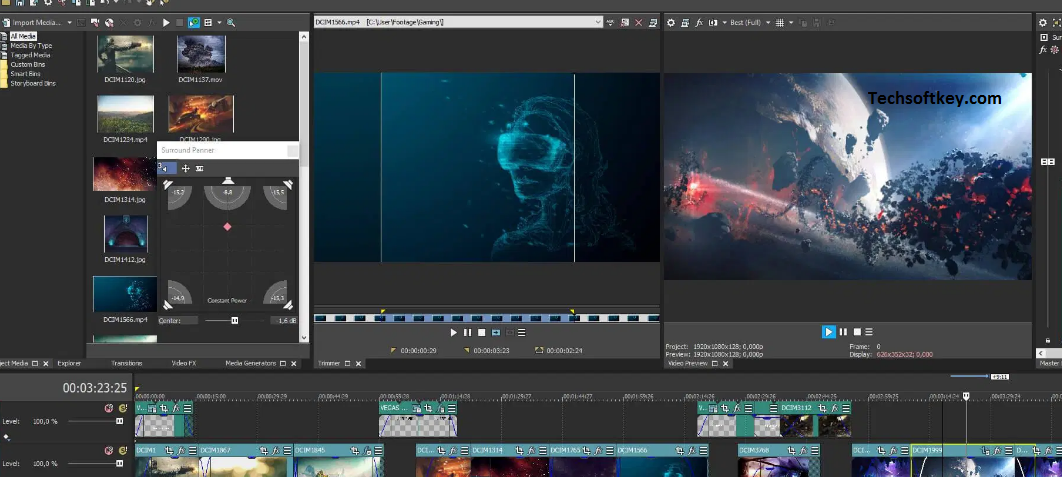Play the project in Video Preview

pos(828,332)
